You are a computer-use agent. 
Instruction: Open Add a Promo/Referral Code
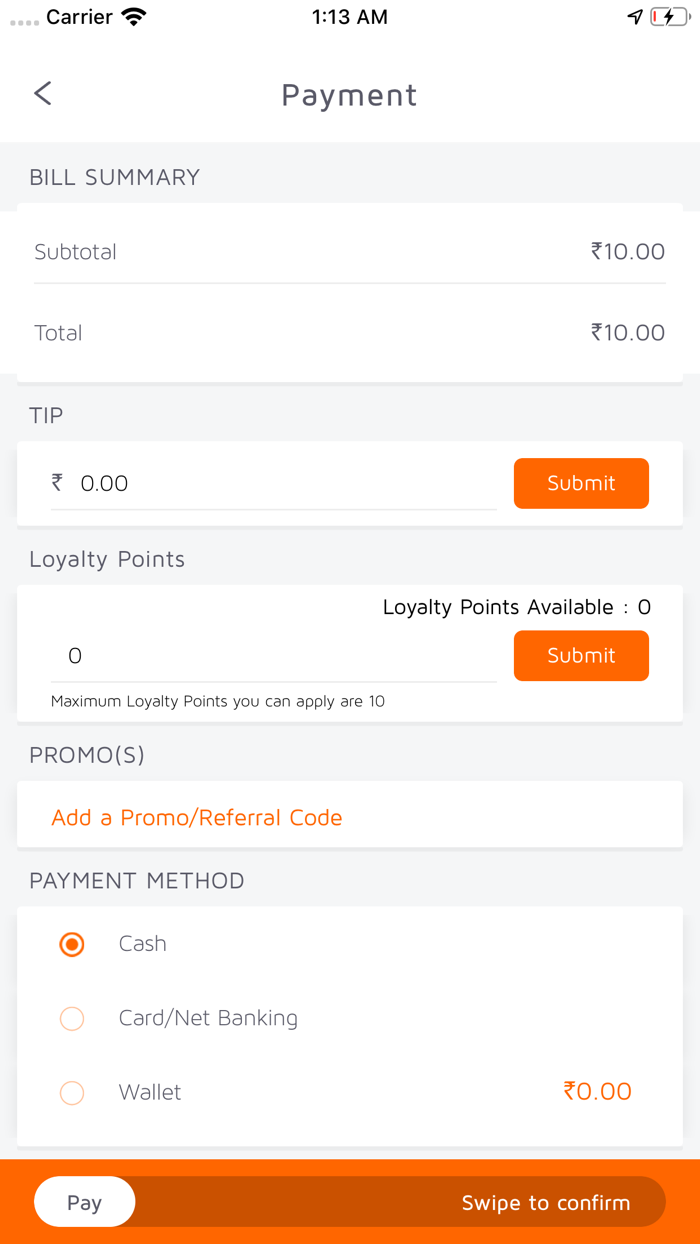click(197, 817)
